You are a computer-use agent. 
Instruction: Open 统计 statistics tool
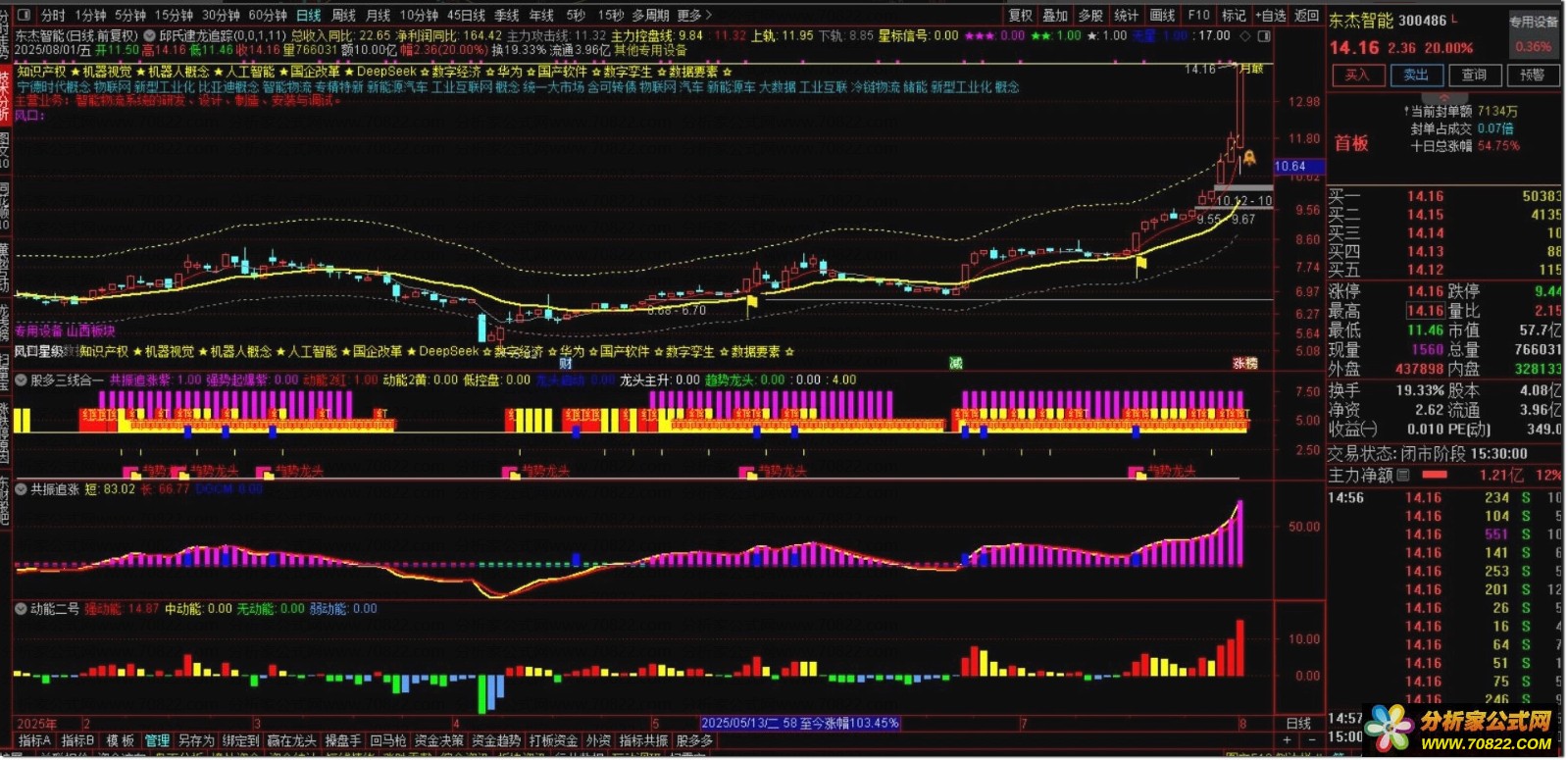coord(1126,15)
